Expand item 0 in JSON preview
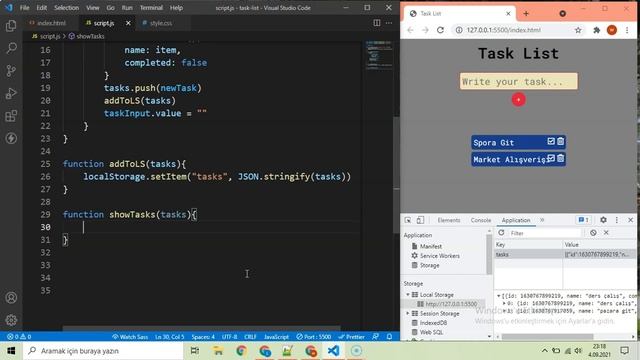 click(x=504, y=303)
